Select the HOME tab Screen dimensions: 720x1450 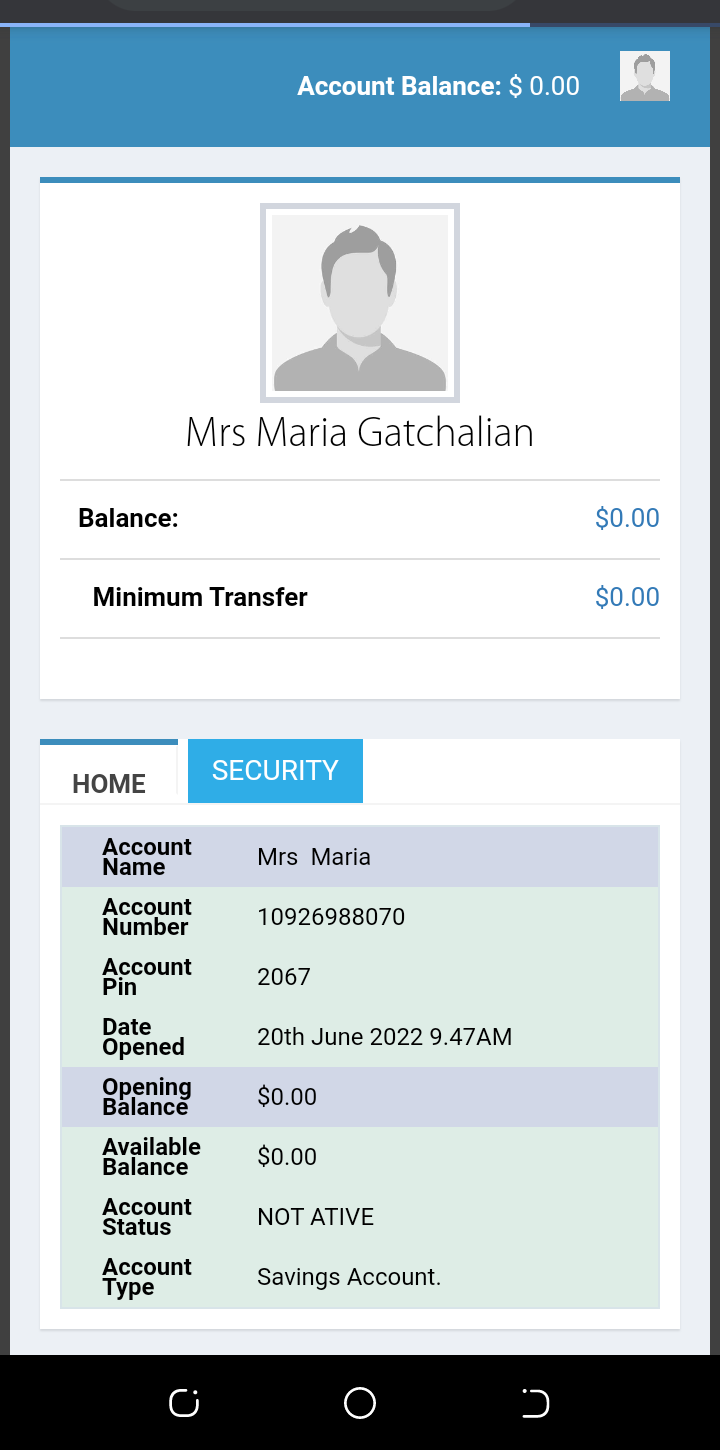109,783
